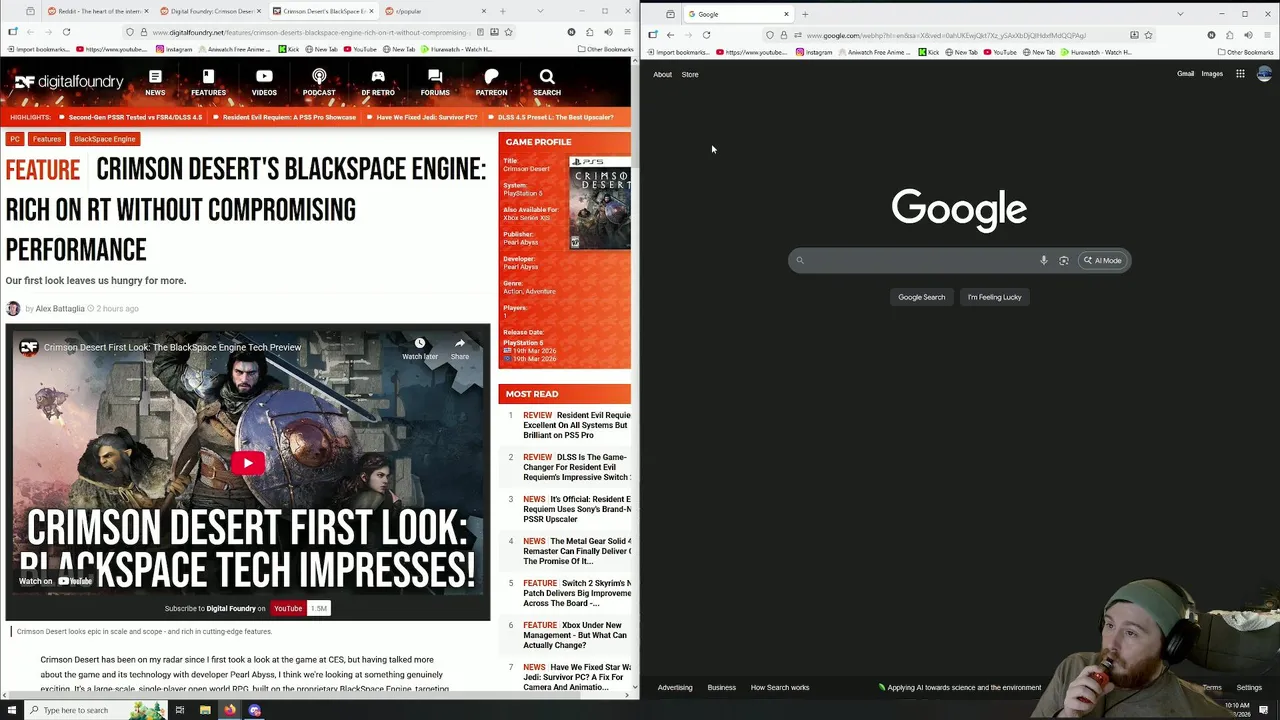Viewport: 1280px width, 720px height.
Task: Visit the Forums section
Action: click(435, 83)
